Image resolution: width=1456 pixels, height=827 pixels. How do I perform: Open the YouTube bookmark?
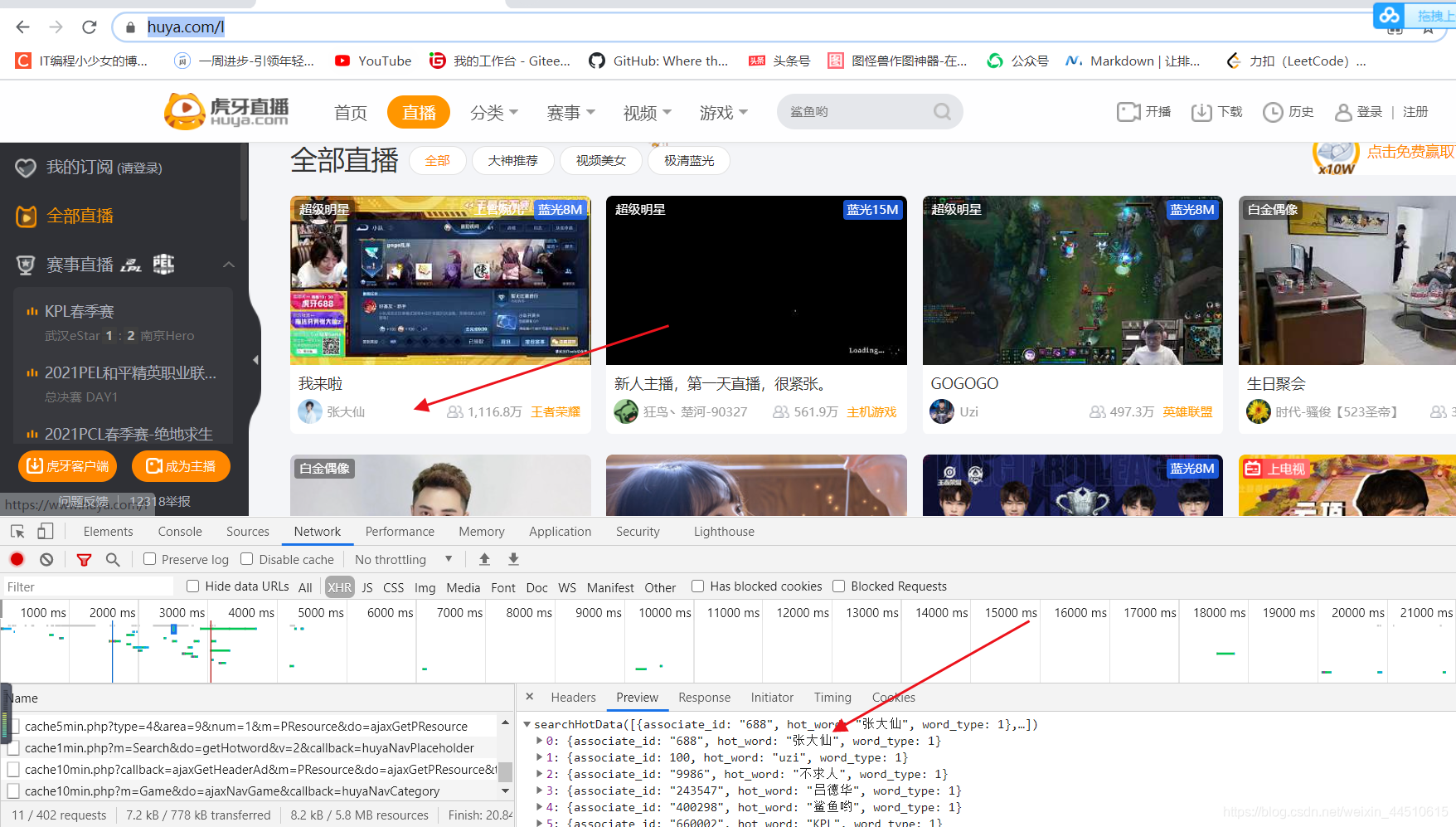(x=373, y=61)
